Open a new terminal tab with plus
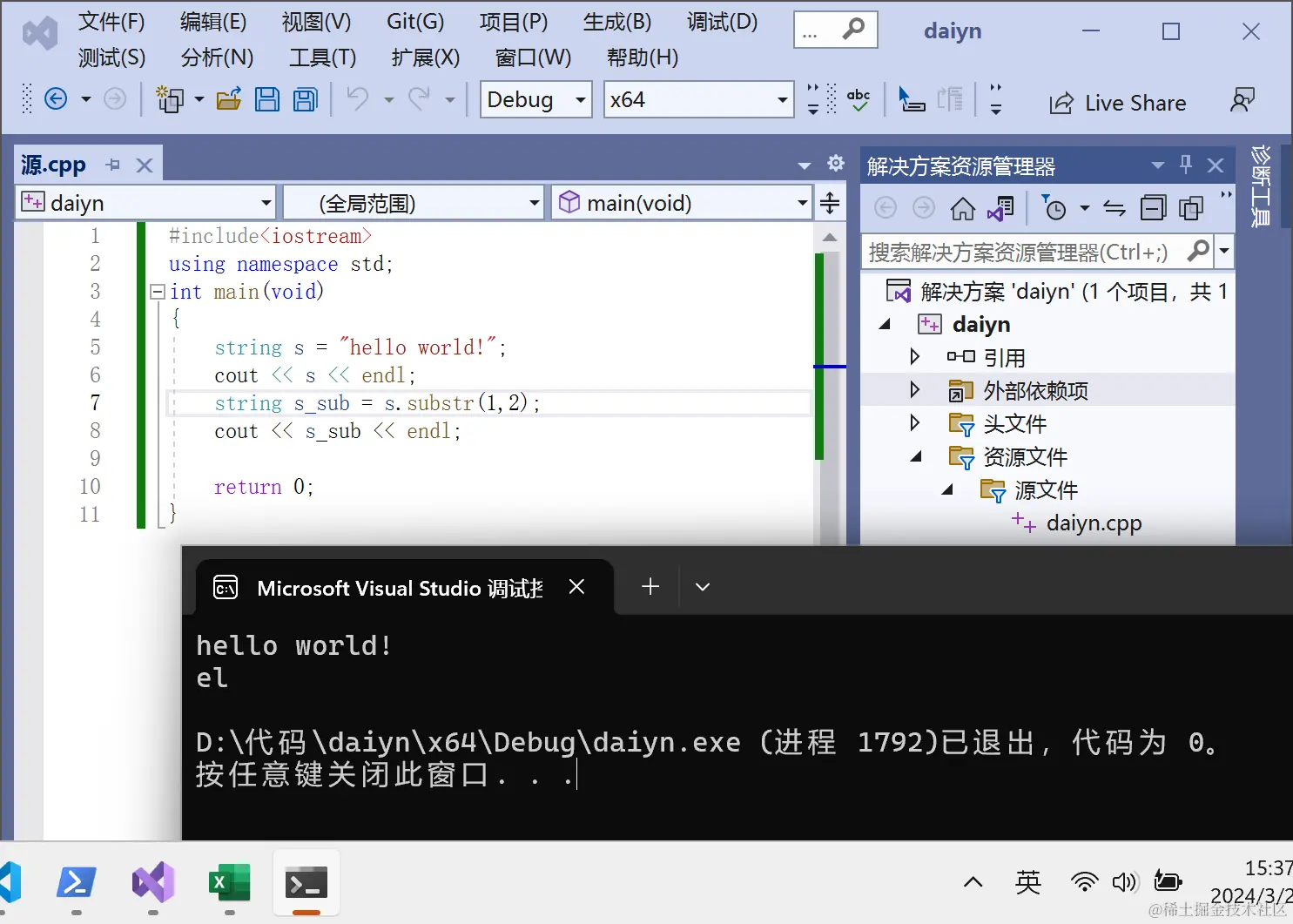Image resolution: width=1293 pixels, height=924 pixels. [650, 587]
